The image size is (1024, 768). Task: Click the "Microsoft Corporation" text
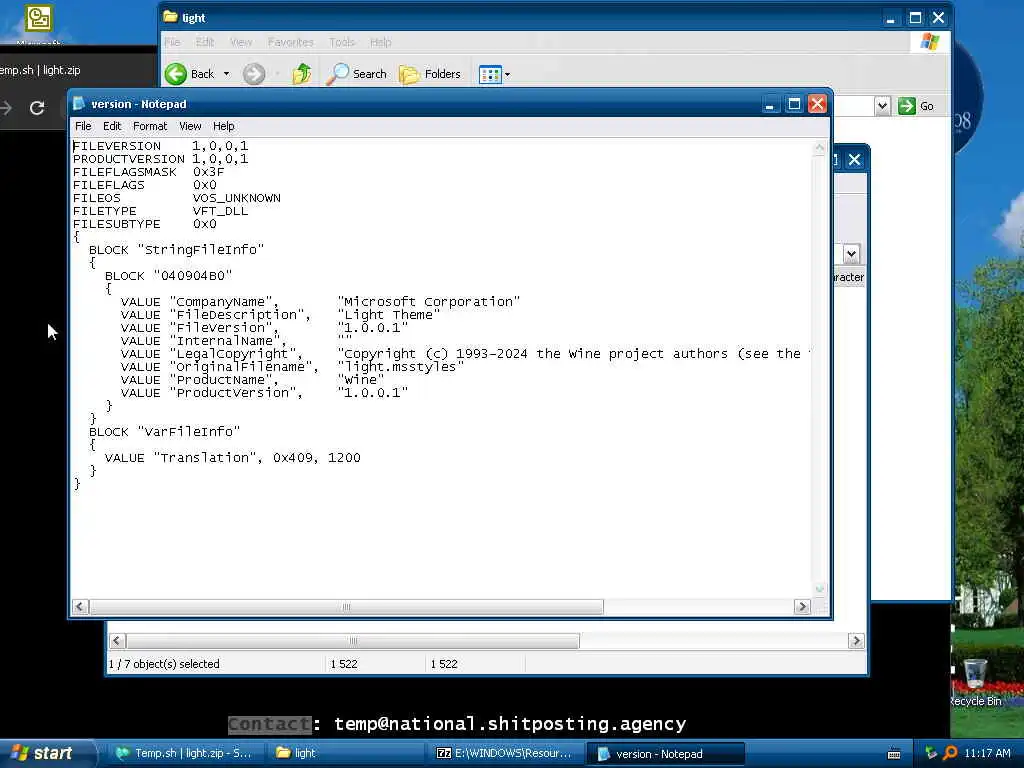[x=429, y=302]
